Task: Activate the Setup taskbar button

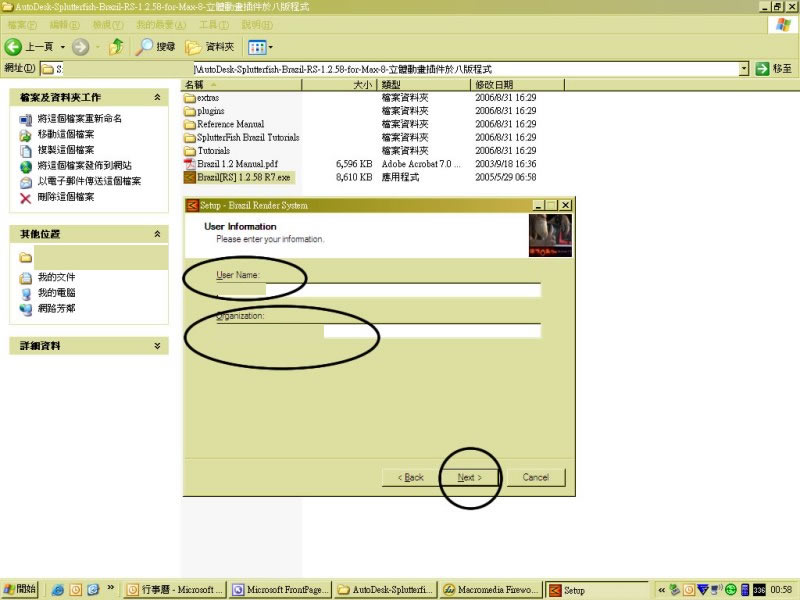Action: tap(596, 590)
